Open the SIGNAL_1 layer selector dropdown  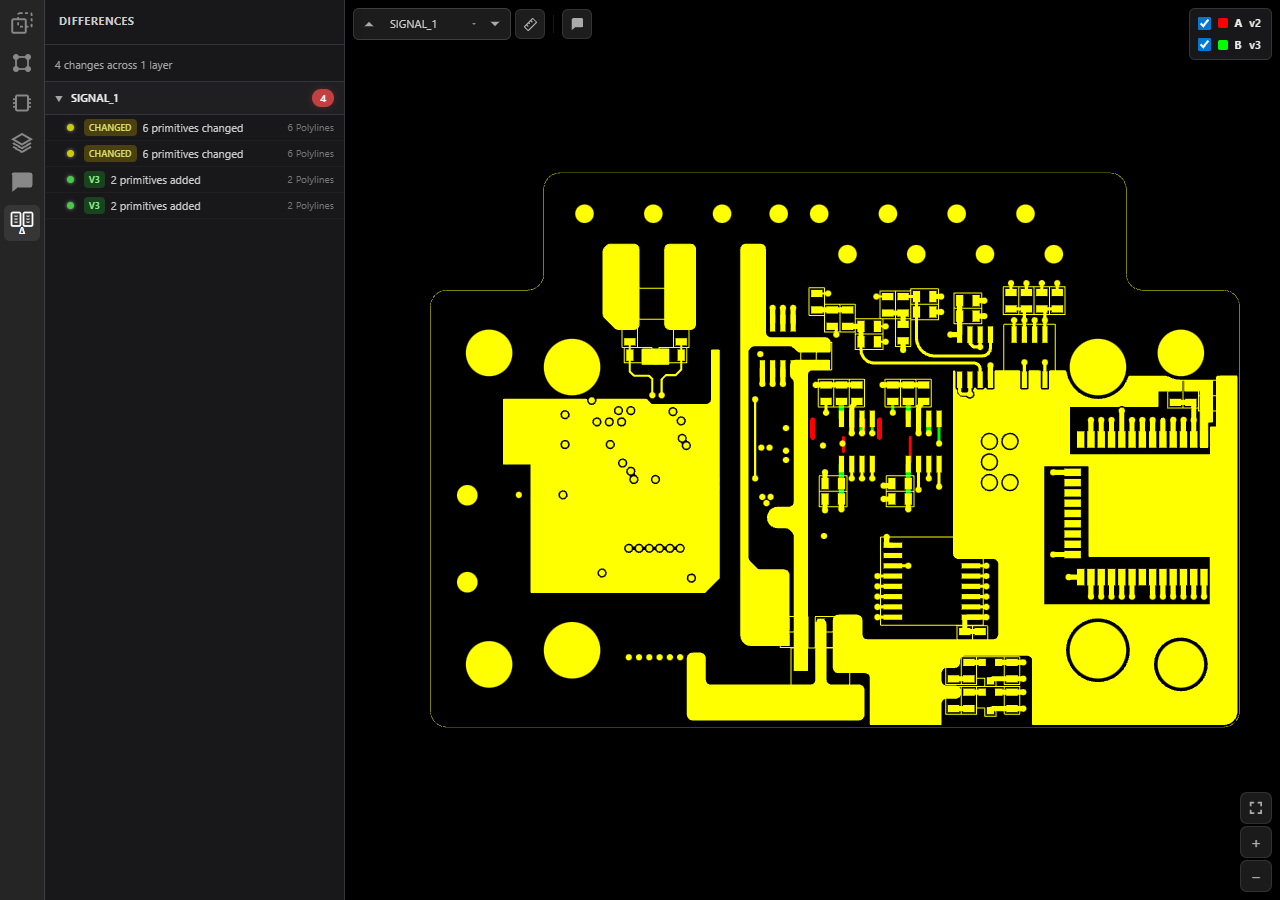coord(432,24)
